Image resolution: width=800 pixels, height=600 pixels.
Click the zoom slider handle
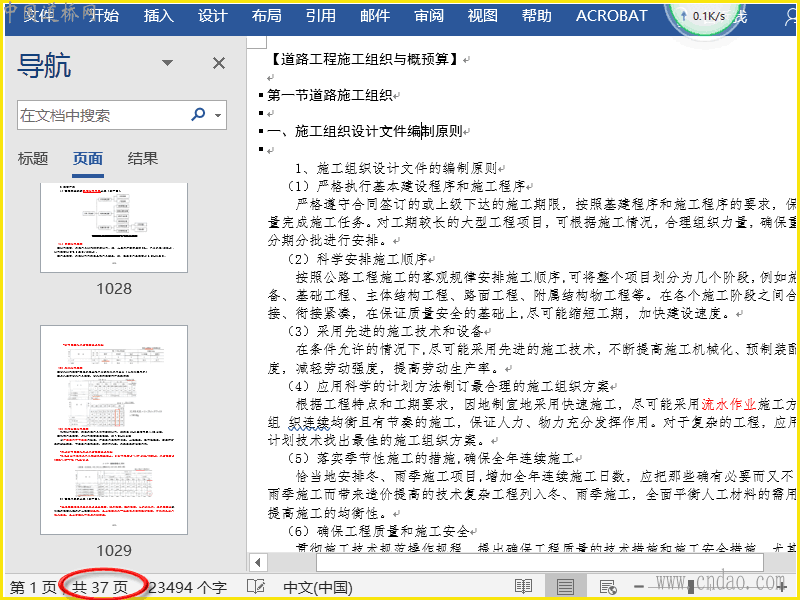(691, 586)
